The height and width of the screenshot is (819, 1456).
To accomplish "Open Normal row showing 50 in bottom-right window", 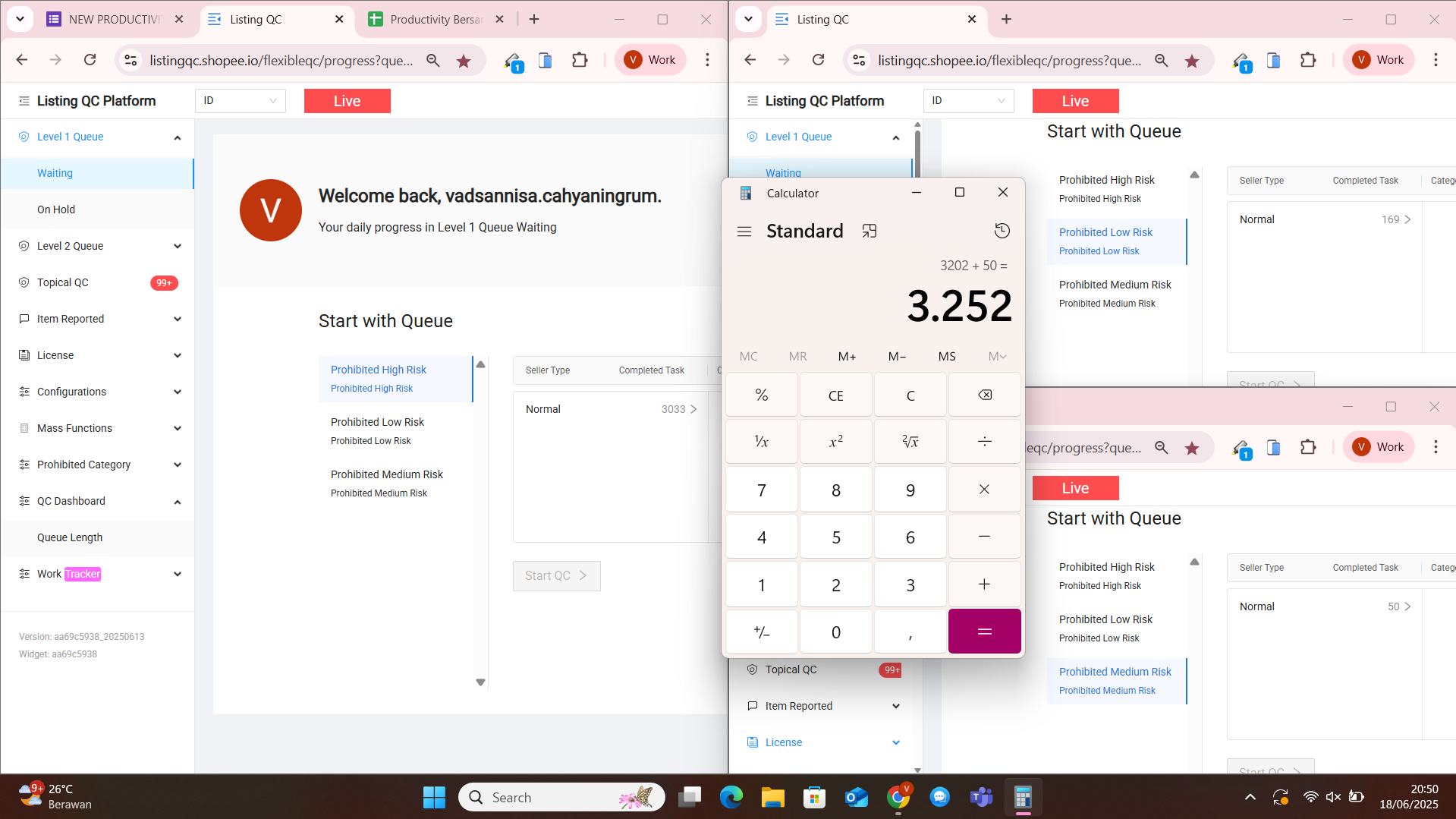I will point(1324,606).
